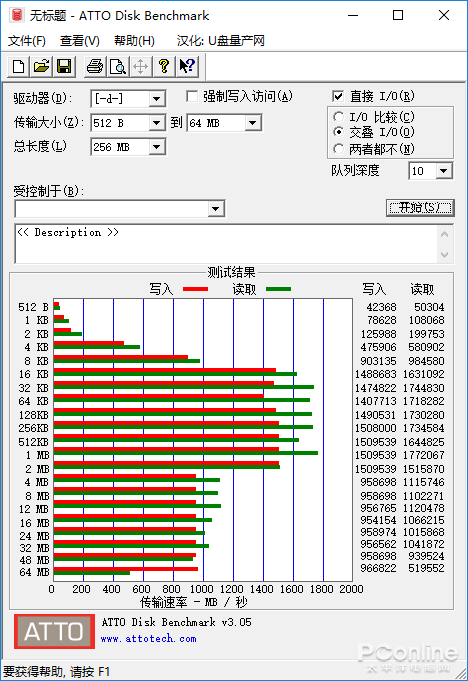The height and width of the screenshot is (681, 468).
Task: Select the 交叠 I/O(O) radio button
Action: point(338,132)
